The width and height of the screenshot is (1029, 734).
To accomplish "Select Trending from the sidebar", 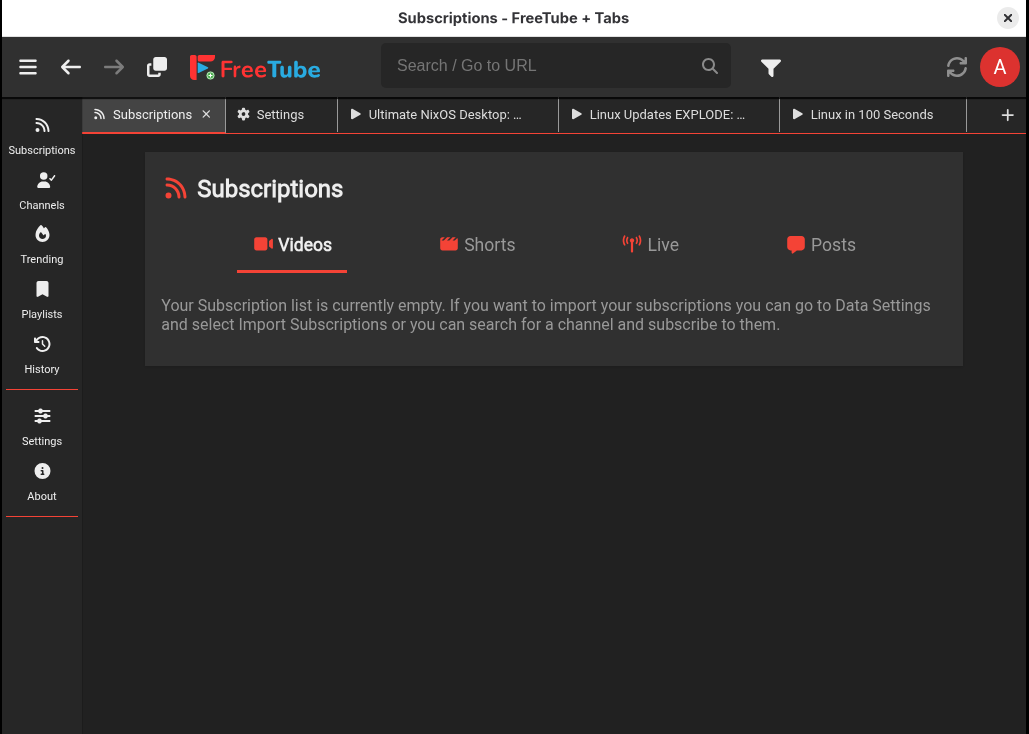I will pos(41,245).
